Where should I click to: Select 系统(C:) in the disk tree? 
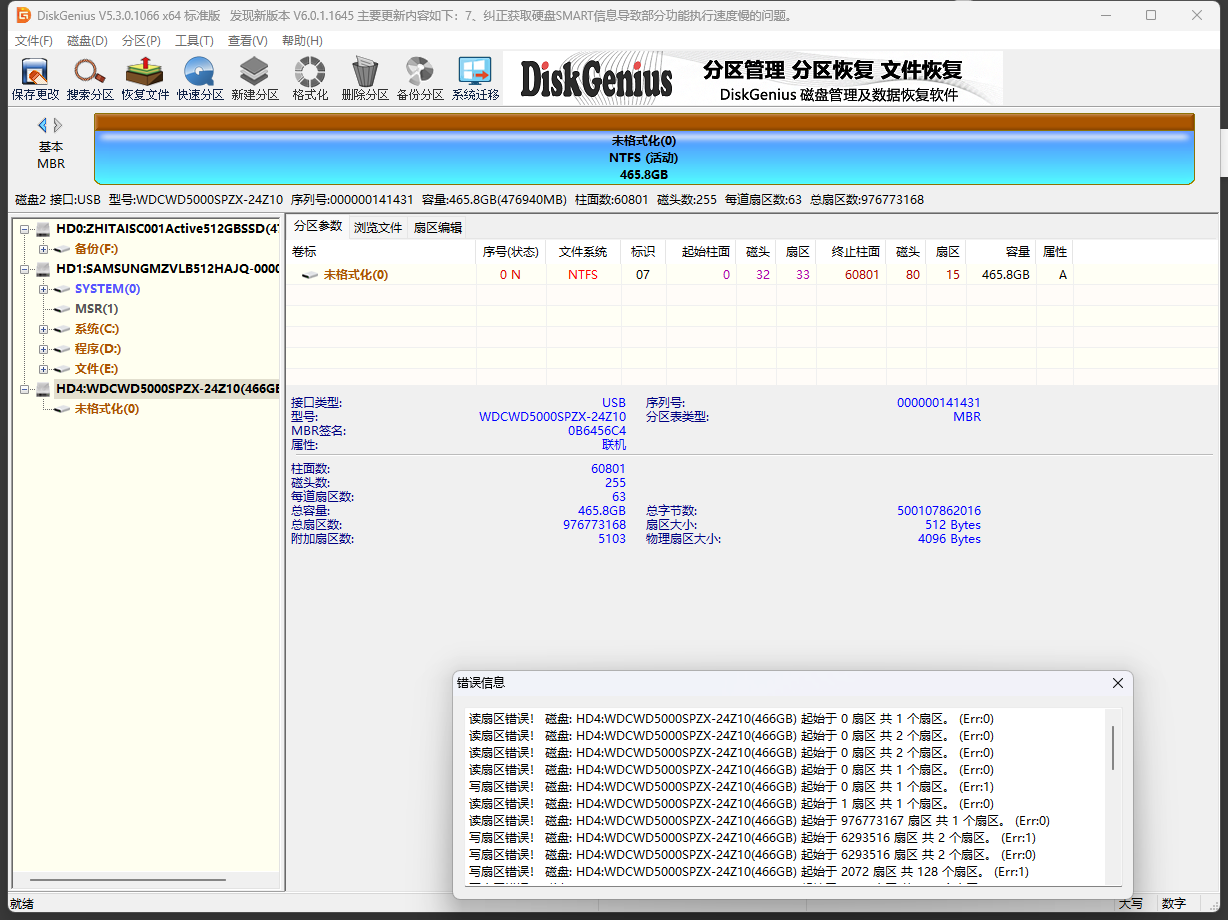click(x=97, y=329)
